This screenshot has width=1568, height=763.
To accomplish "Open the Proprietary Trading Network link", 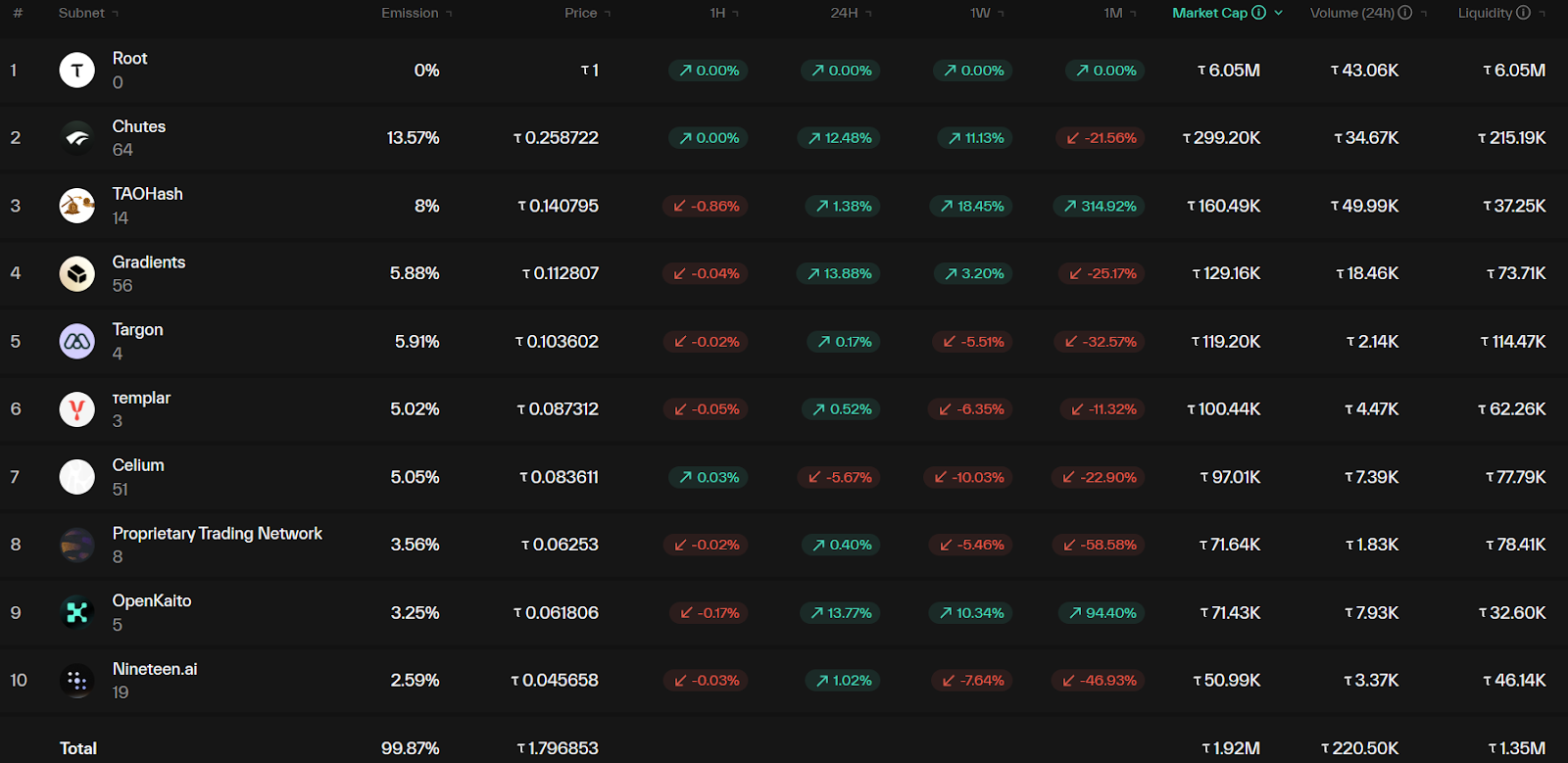I will tap(217, 533).
